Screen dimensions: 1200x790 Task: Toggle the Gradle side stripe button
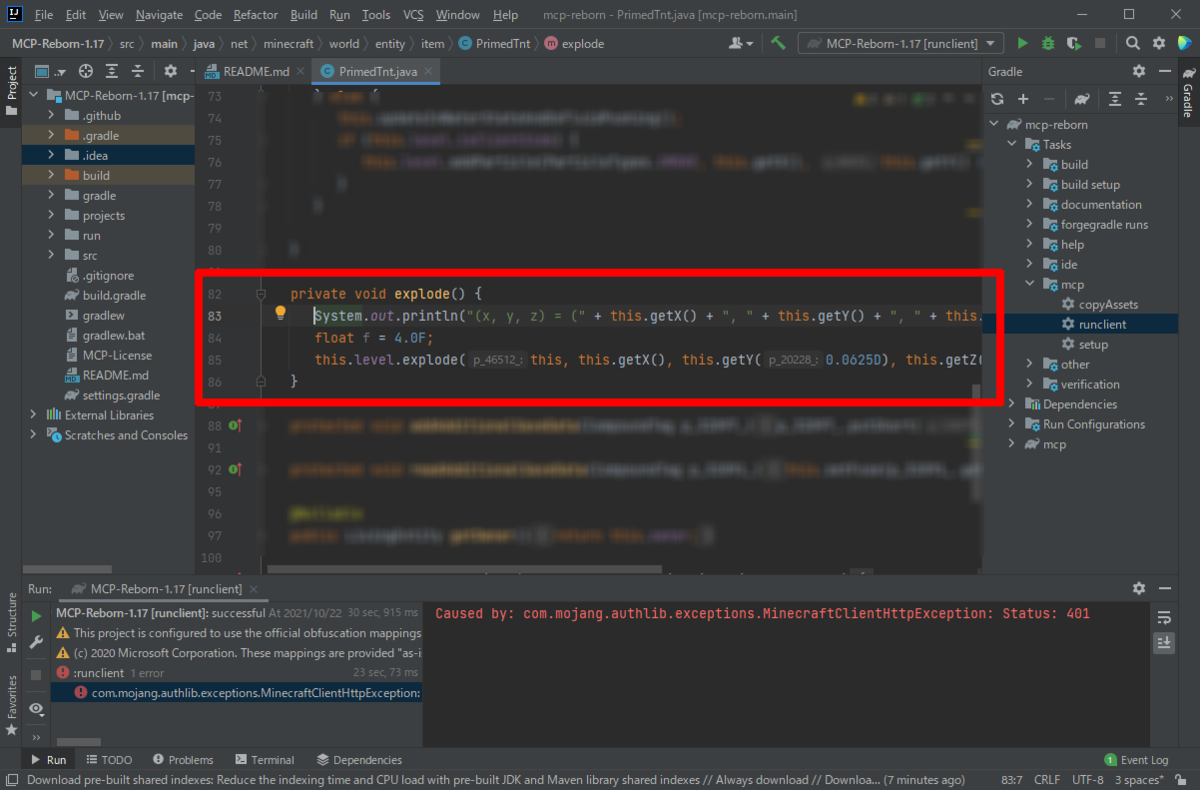coord(1188,91)
